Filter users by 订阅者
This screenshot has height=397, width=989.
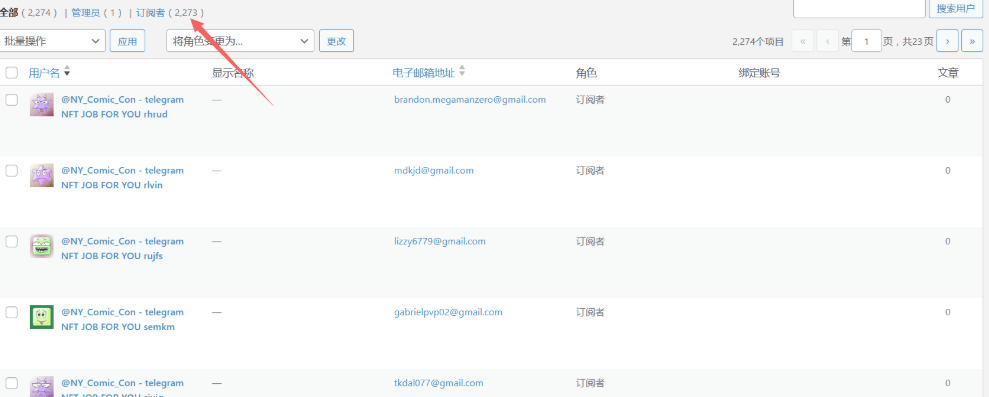click(150, 13)
